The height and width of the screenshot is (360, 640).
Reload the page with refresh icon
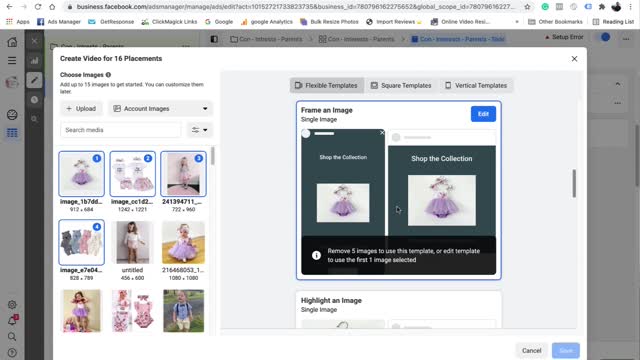coord(38,7)
